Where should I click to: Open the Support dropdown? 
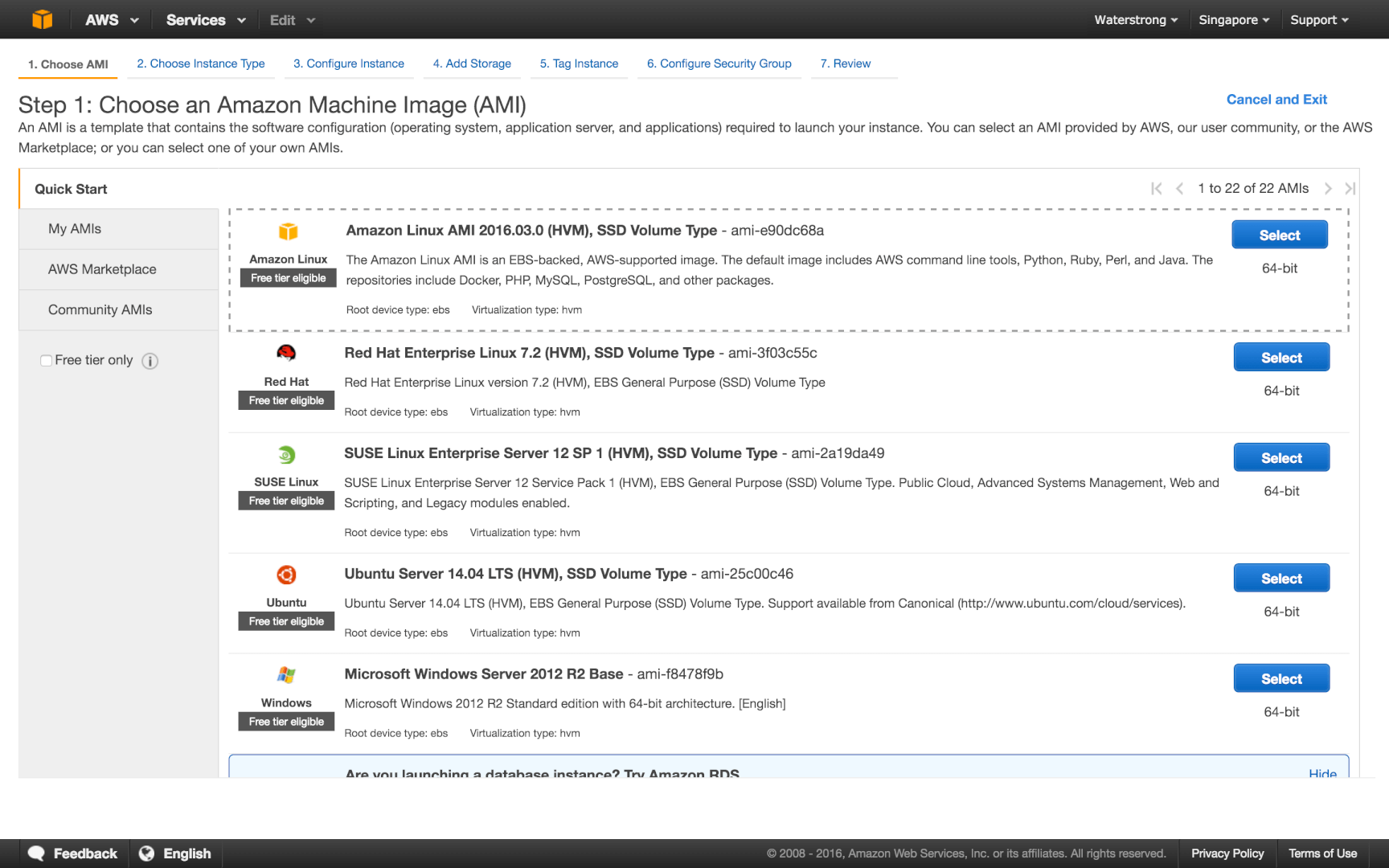[1319, 20]
